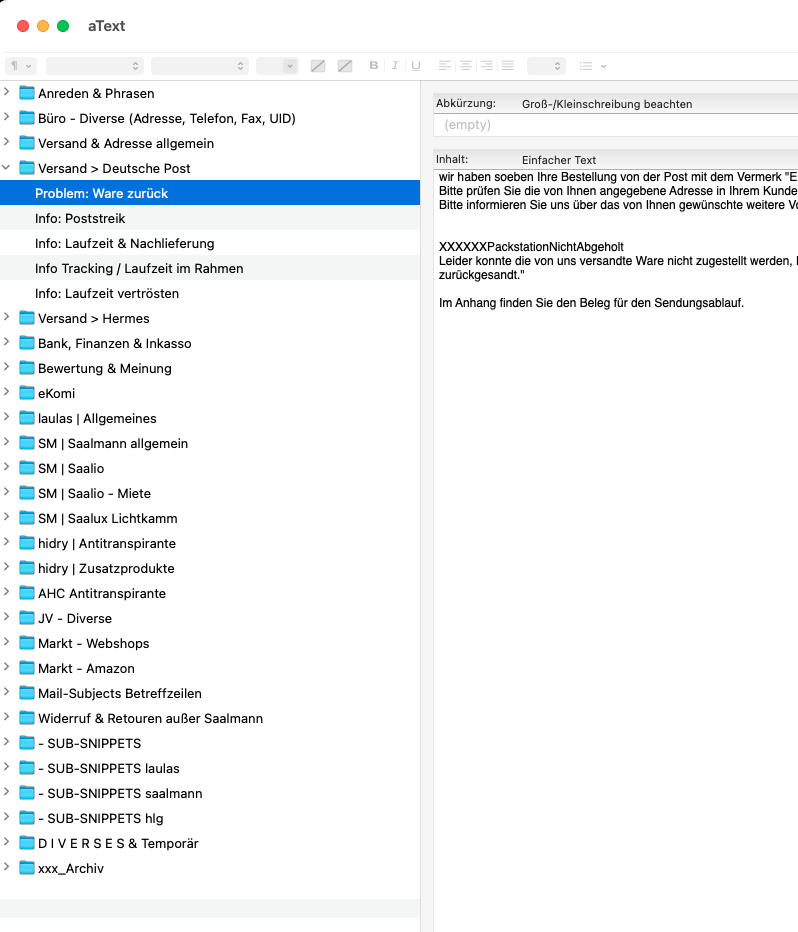Click the eKomi folder icon
Viewport: 798px width, 932px height.
click(x=27, y=393)
